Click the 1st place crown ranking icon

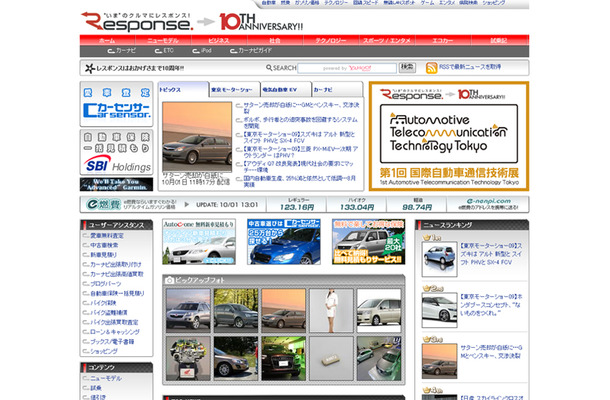point(431,237)
